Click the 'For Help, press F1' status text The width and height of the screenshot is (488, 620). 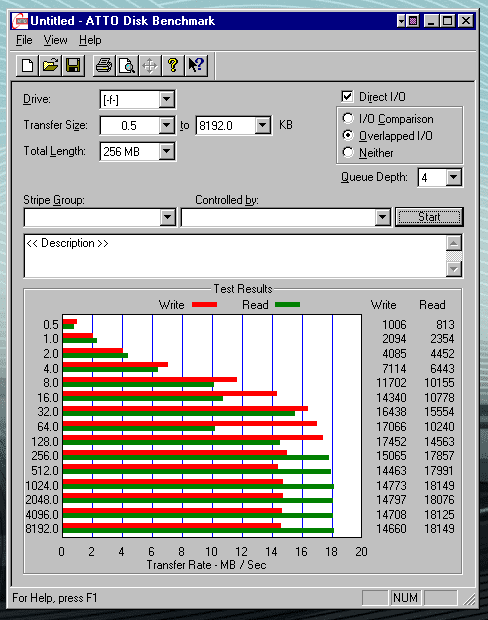[55, 597]
